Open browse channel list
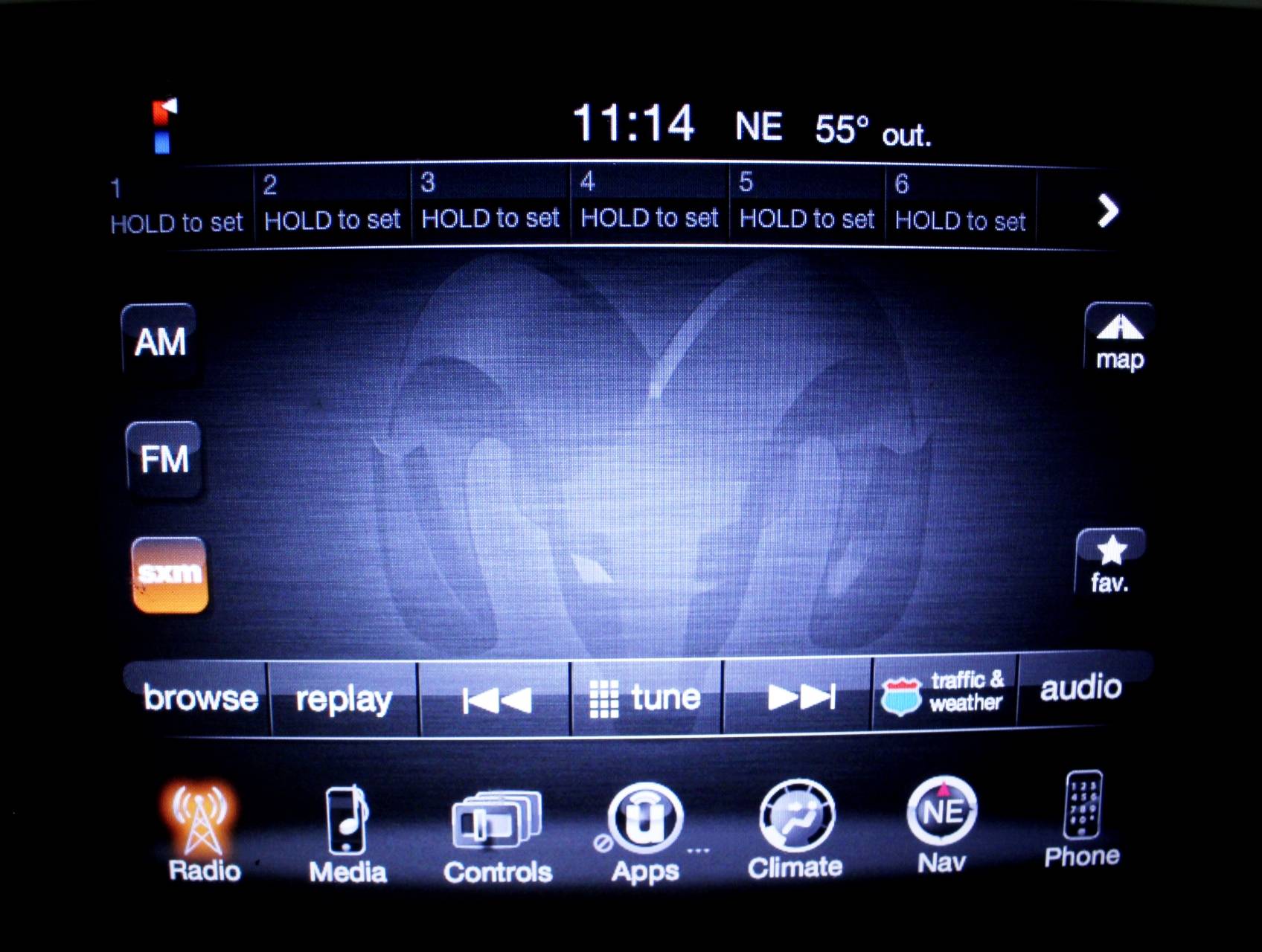 pos(200,698)
